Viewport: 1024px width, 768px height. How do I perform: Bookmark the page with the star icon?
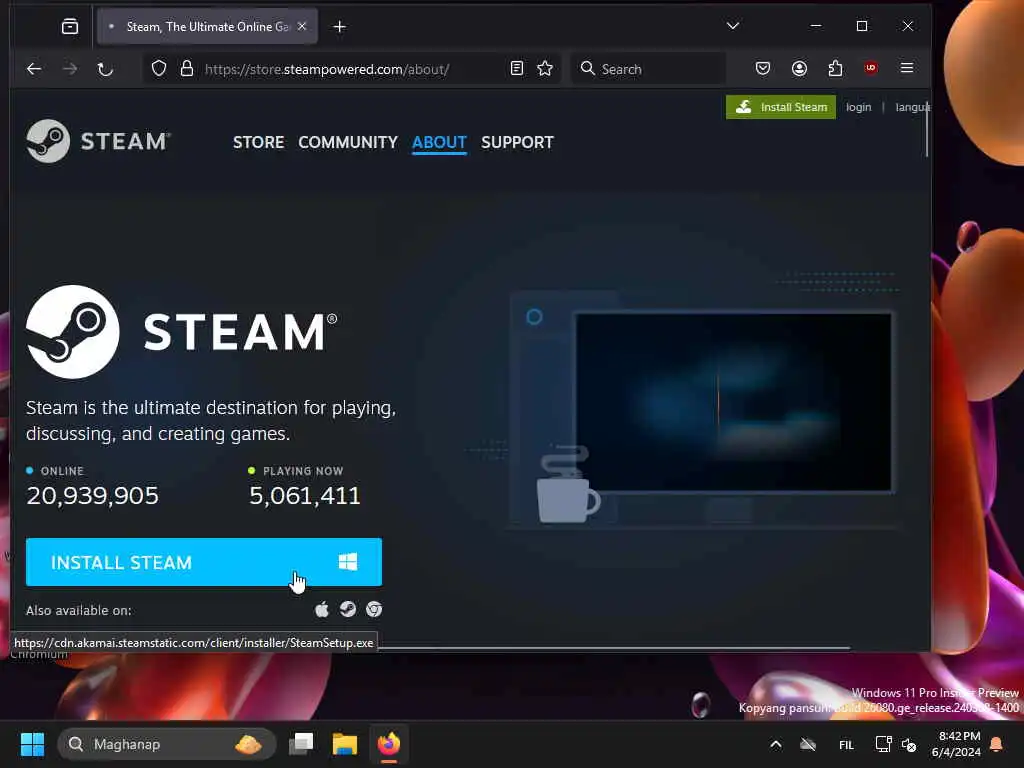[545, 69]
